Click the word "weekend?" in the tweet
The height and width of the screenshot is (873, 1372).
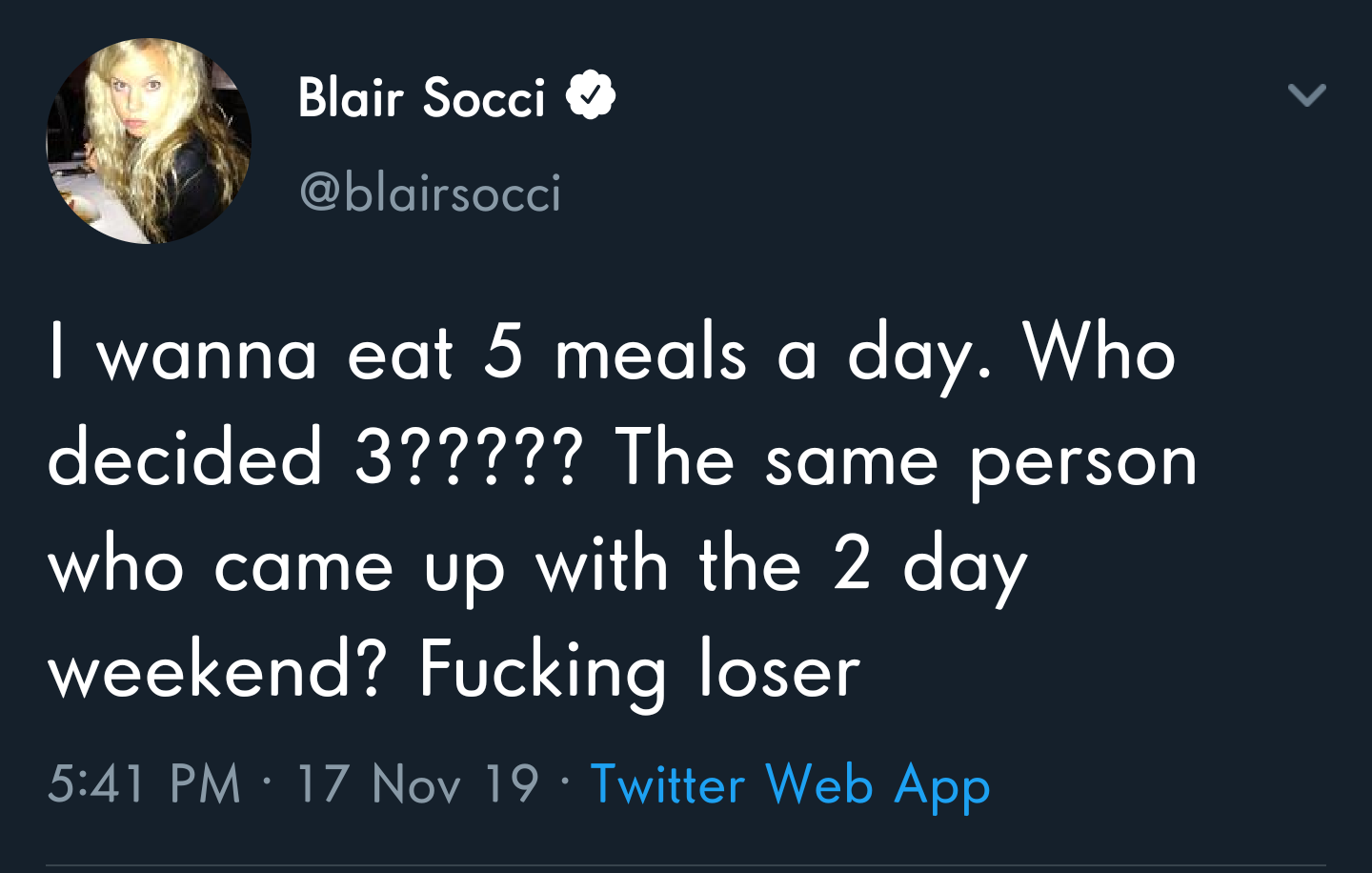coord(217,670)
